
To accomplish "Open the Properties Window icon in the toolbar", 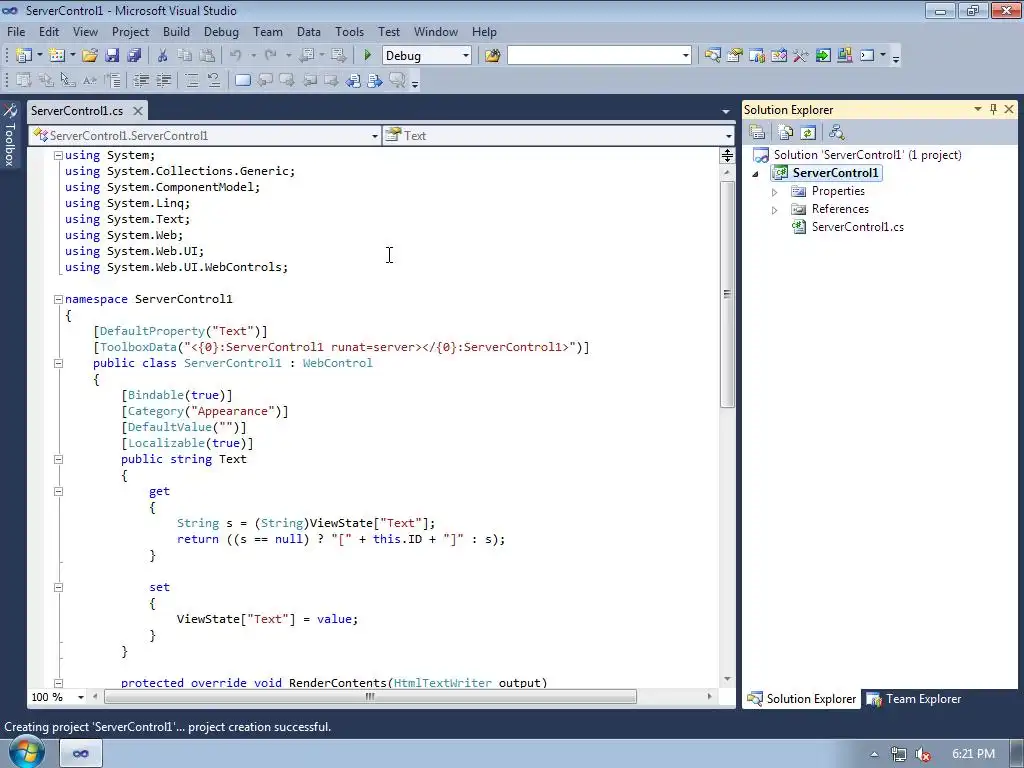I will pos(735,56).
